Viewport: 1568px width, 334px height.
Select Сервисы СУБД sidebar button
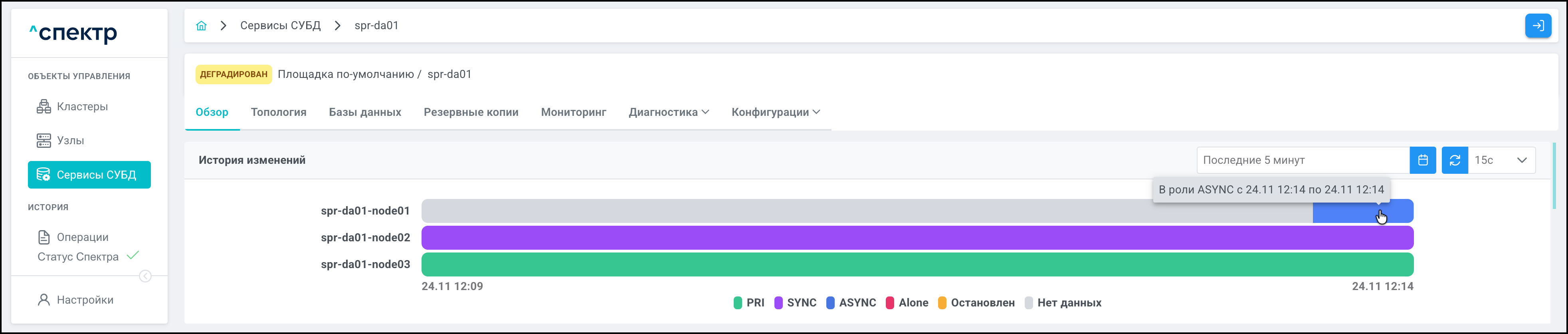click(x=89, y=175)
